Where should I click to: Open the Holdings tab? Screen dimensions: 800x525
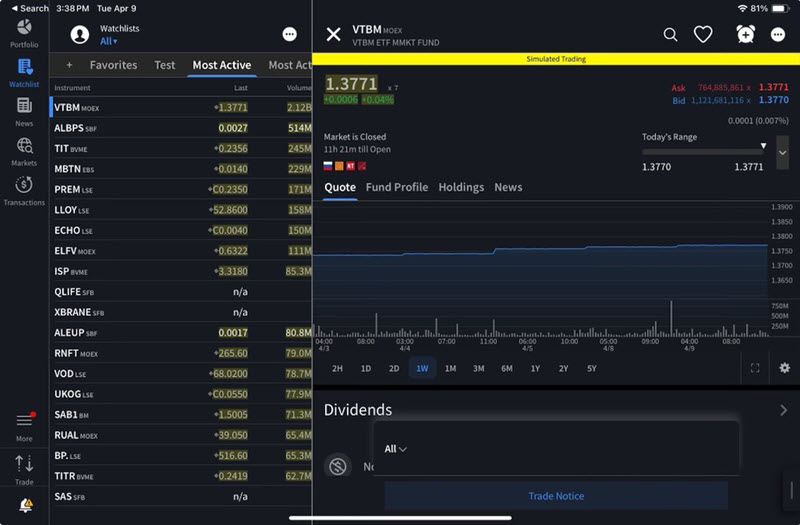point(461,187)
